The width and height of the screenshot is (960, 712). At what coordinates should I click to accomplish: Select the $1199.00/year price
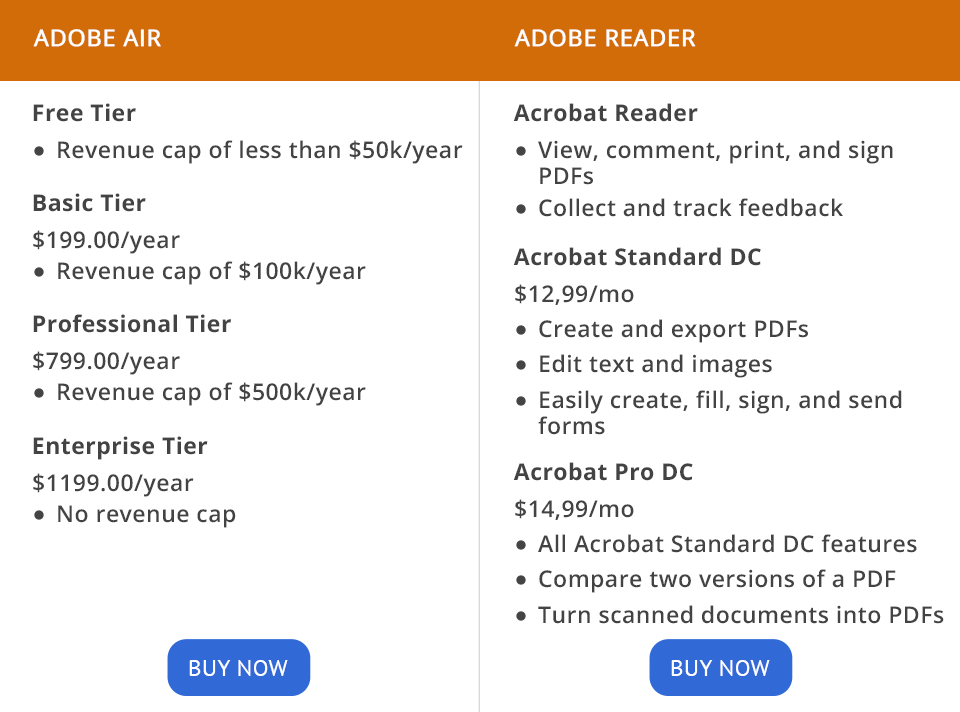click(x=113, y=483)
